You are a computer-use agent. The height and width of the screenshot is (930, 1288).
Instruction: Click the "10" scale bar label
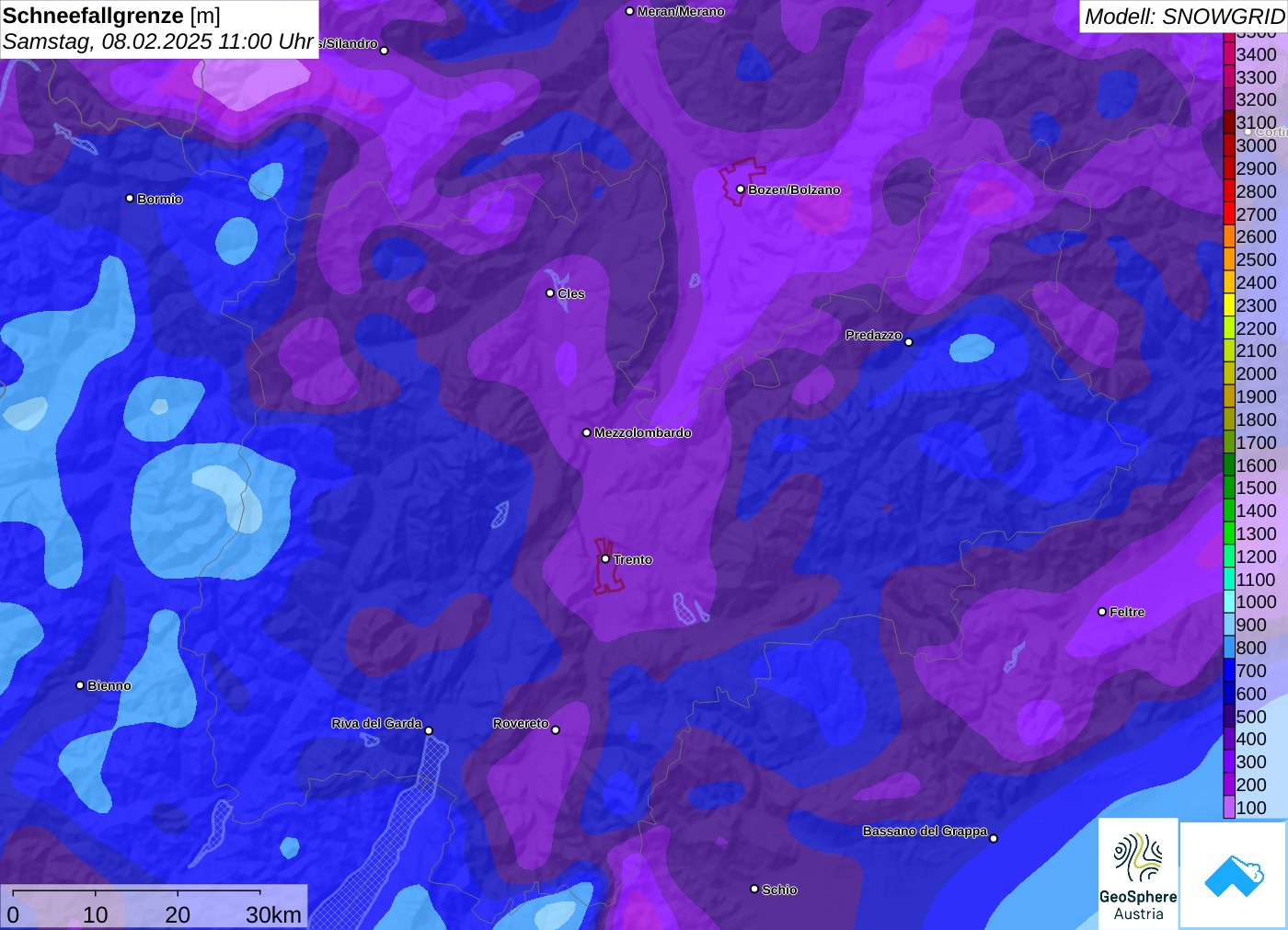coord(96,914)
